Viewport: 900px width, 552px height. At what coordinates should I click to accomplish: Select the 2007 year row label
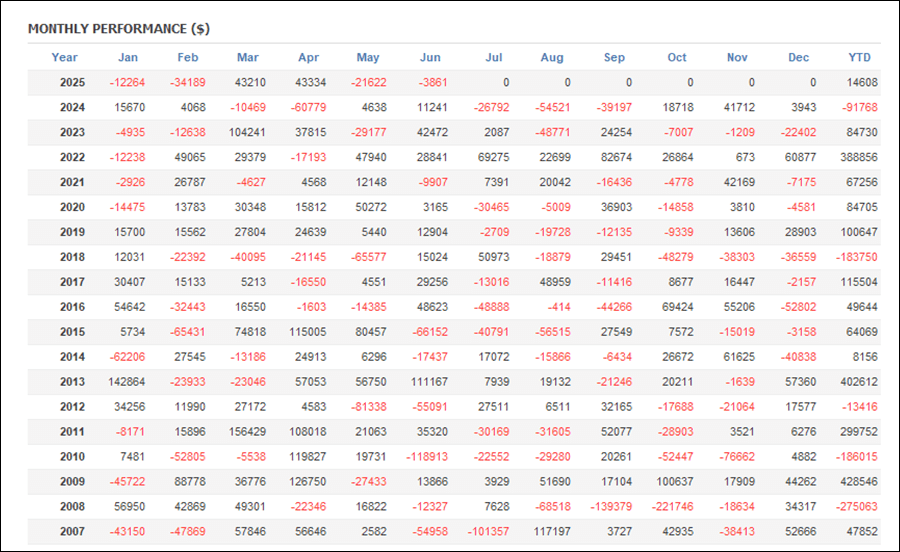tap(72, 532)
